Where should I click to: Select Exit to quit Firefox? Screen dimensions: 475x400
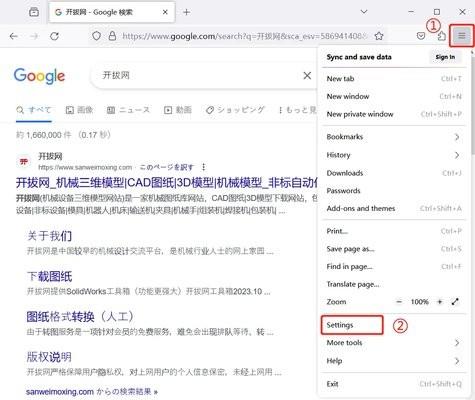pyautogui.click(x=394, y=384)
